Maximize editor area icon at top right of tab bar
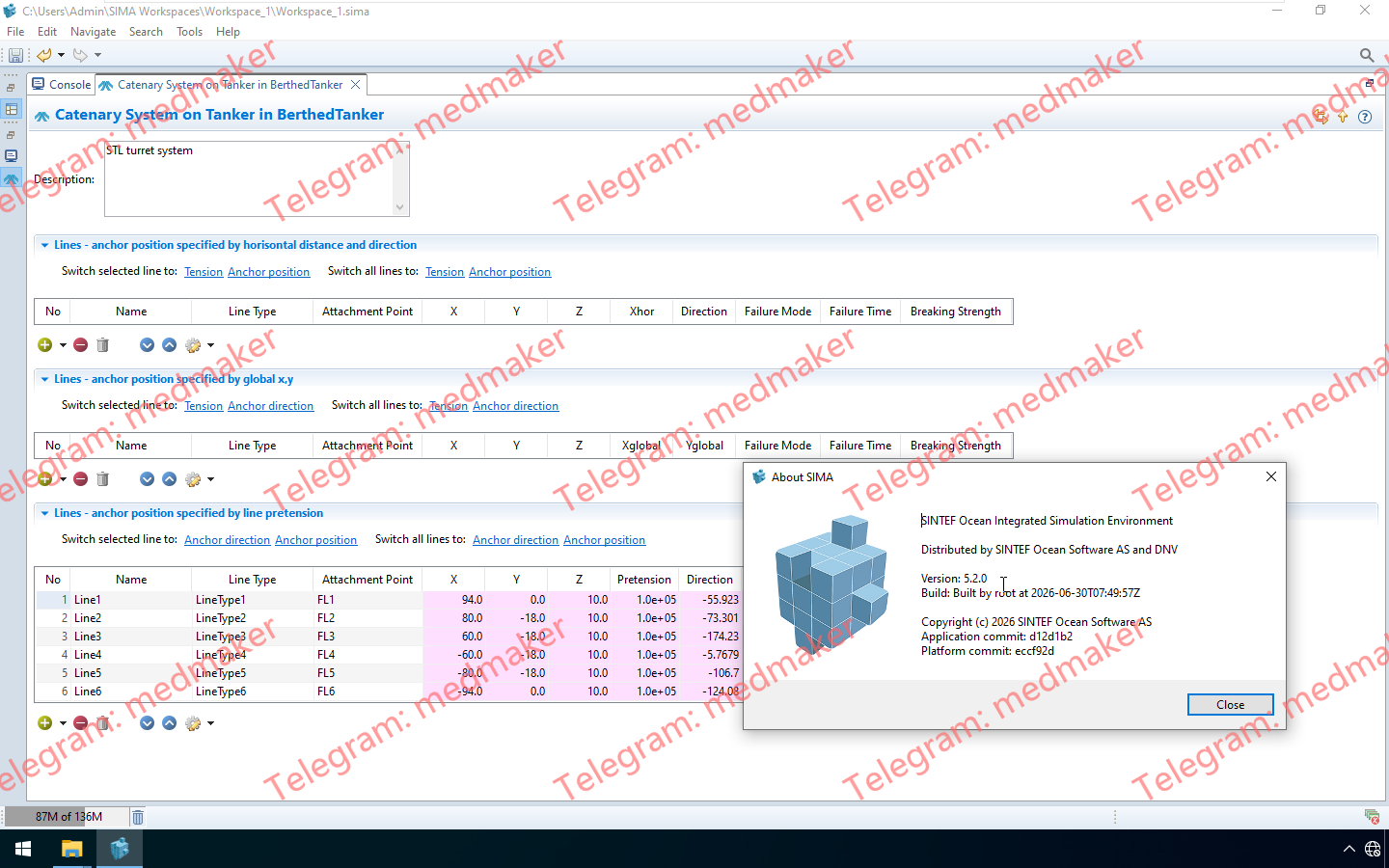Viewport: 1389px width, 868px height. click(x=1370, y=84)
